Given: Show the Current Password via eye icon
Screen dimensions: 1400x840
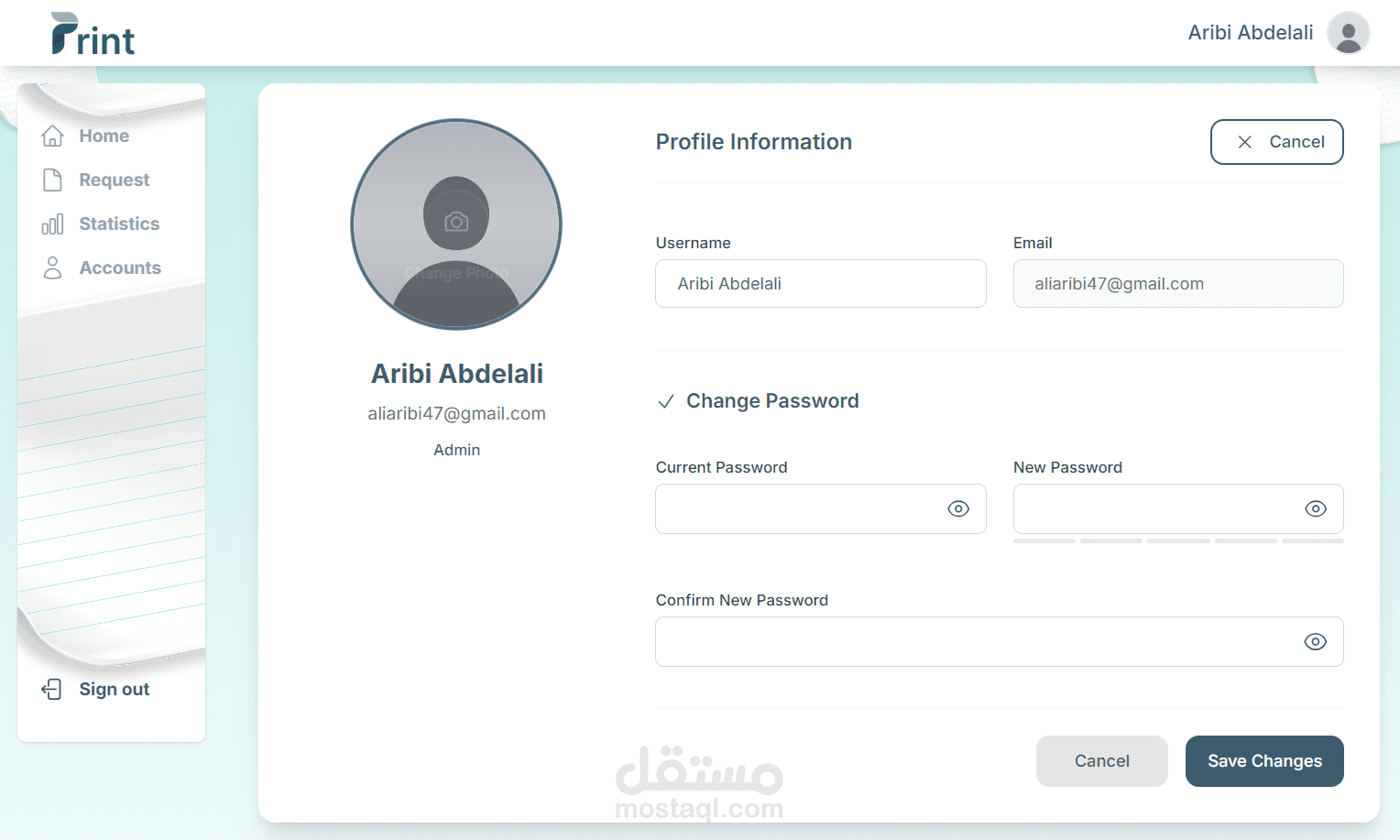Looking at the screenshot, I should [x=958, y=508].
